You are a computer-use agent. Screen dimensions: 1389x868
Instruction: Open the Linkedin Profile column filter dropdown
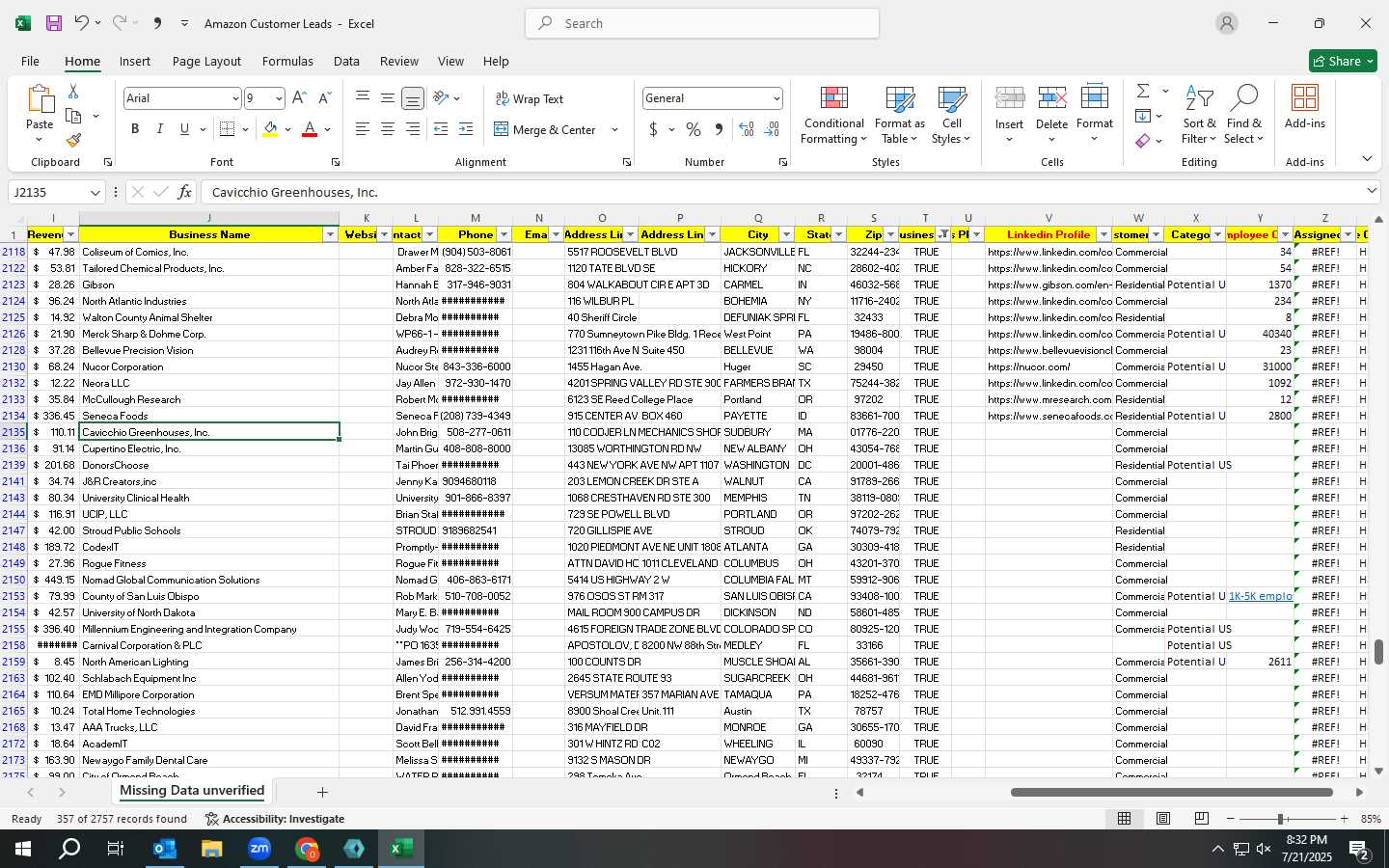[x=1103, y=235]
